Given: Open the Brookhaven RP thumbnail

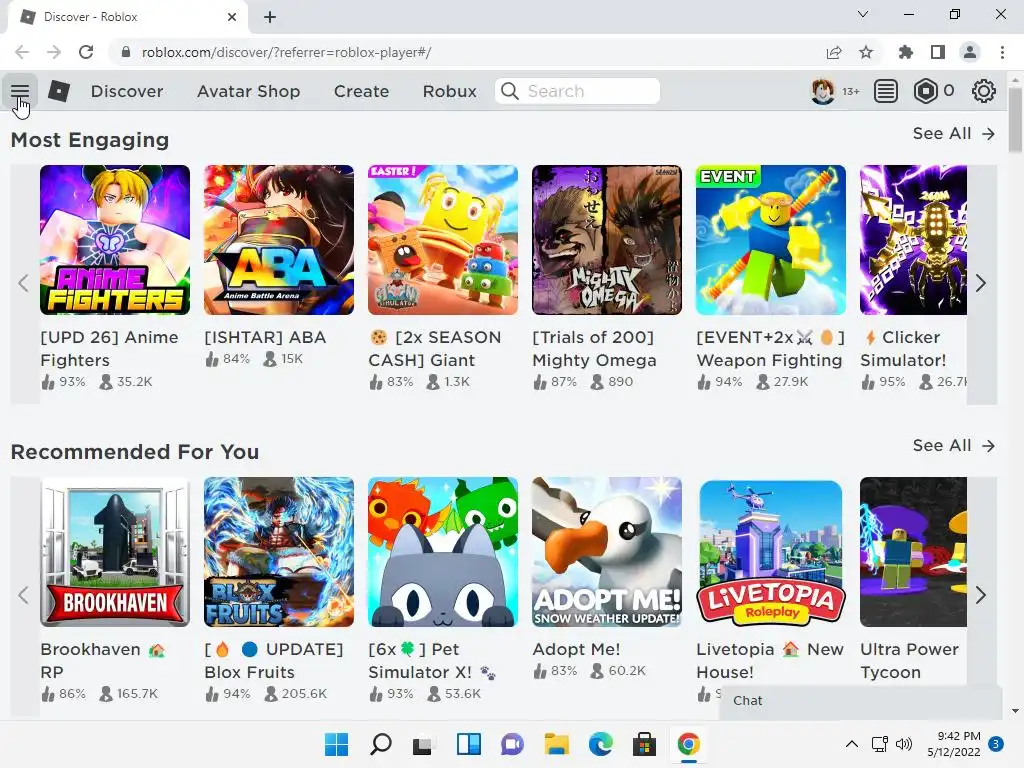Looking at the screenshot, I should 115,552.
